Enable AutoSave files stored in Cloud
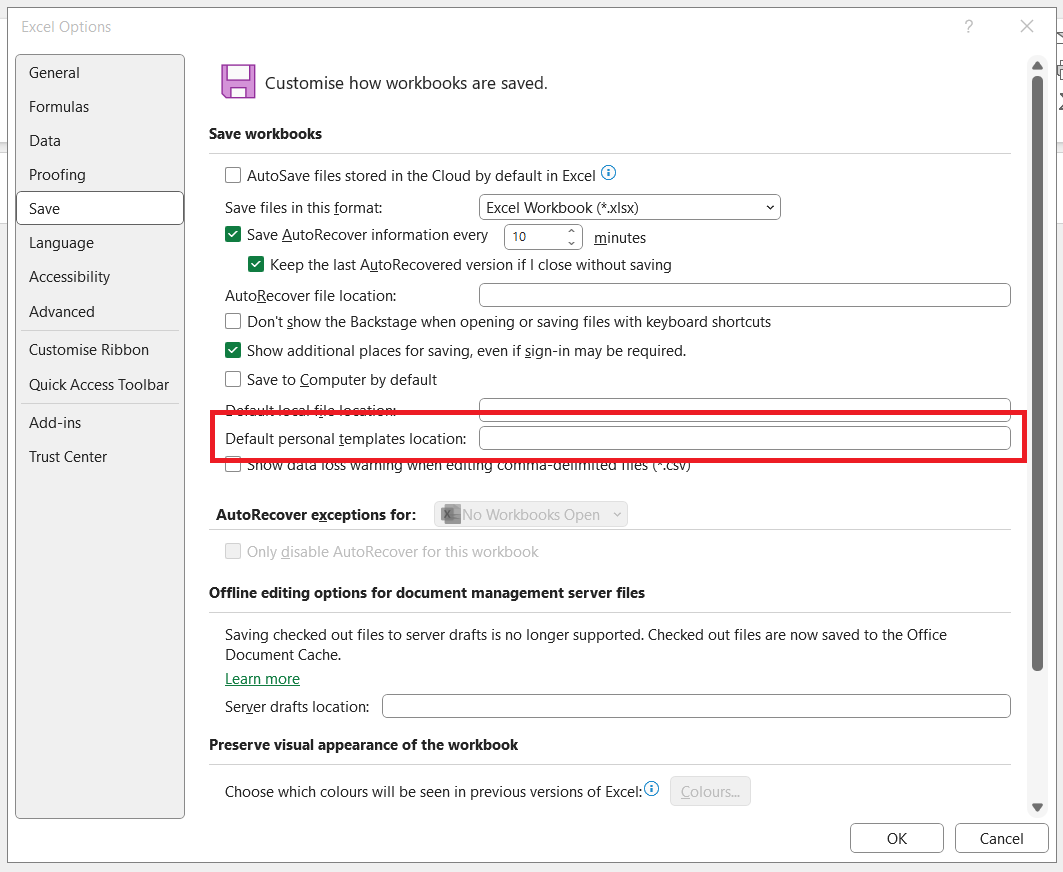The height and width of the screenshot is (872, 1063). click(x=233, y=175)
